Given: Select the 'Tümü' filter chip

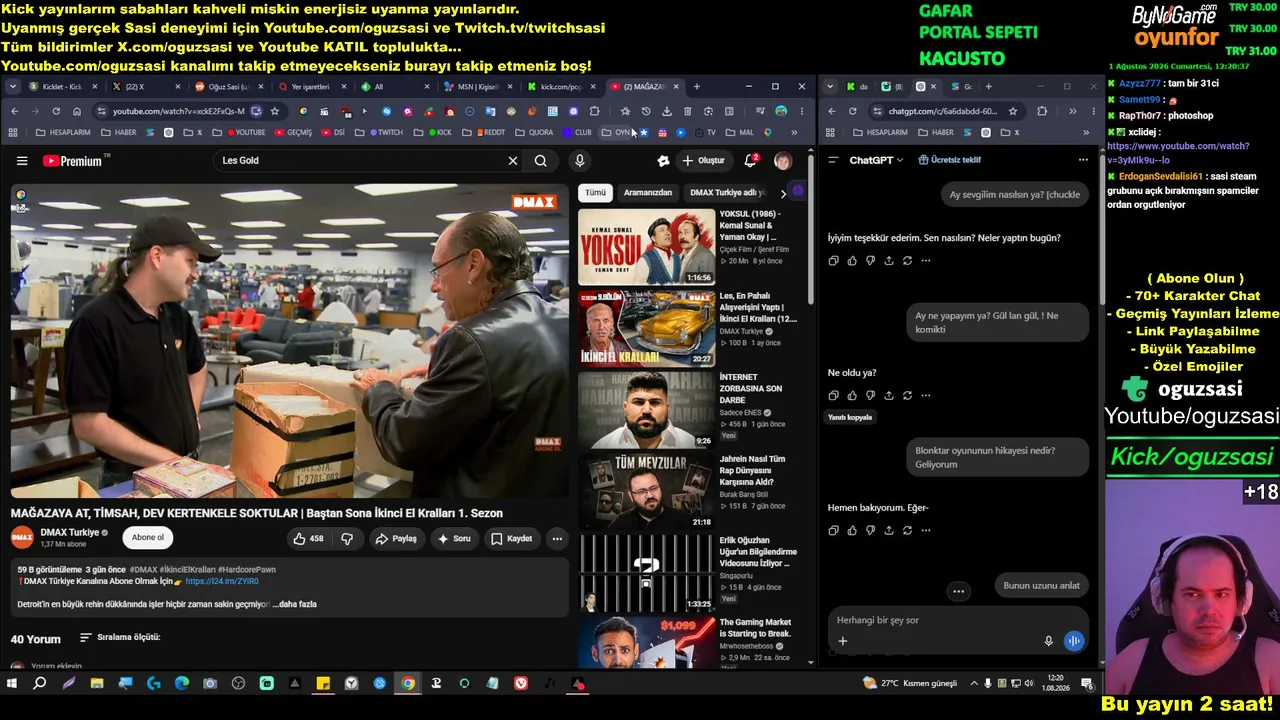Looking at the screenshot, I should point(596,192).
